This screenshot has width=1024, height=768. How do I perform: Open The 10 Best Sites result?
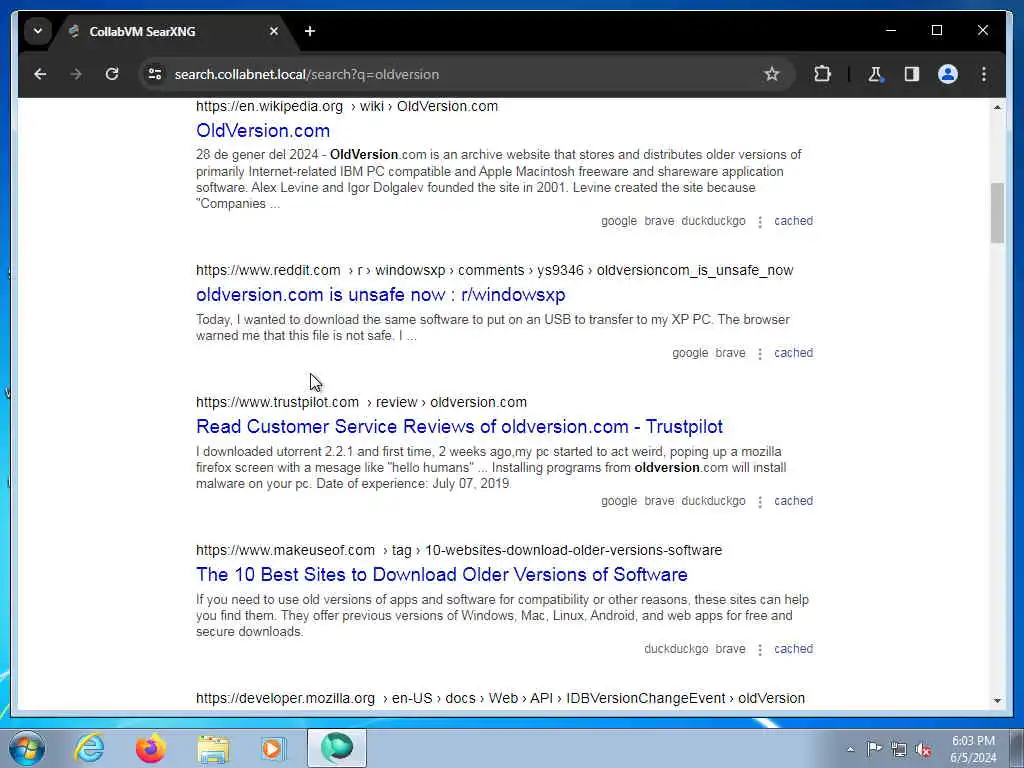441,575
